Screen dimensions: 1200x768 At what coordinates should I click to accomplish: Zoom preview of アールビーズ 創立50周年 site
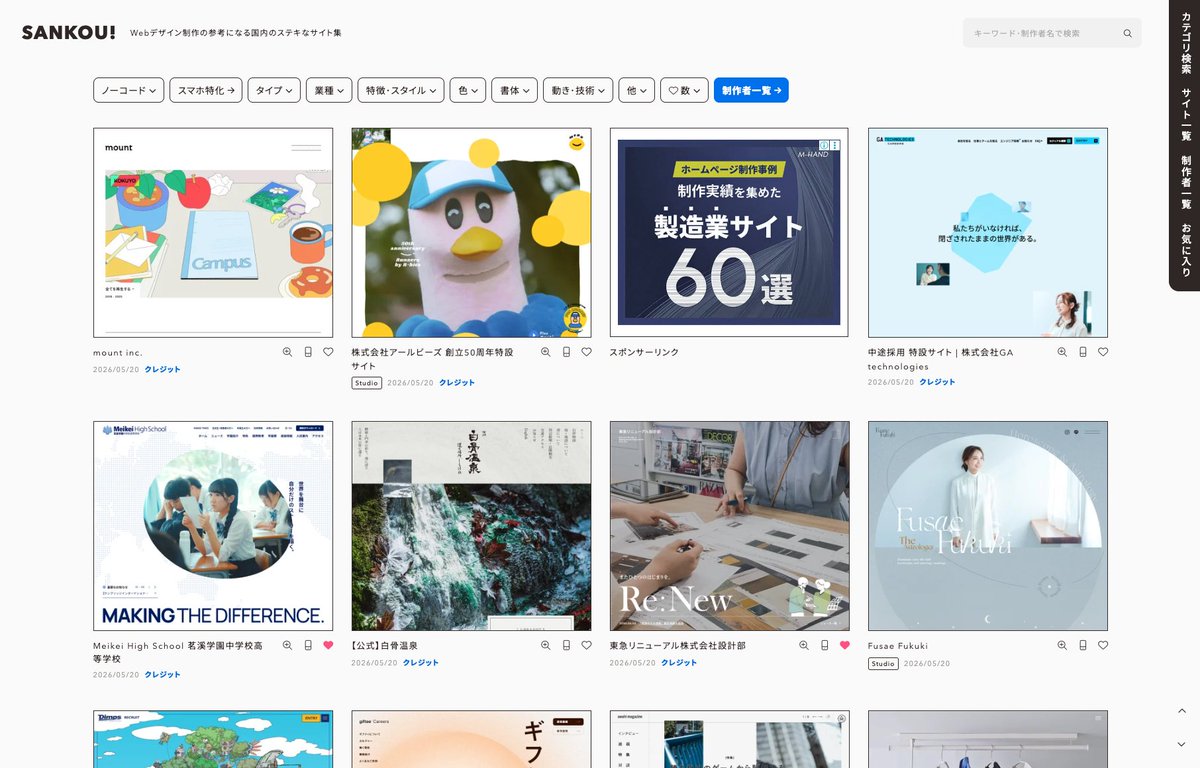click(546, 352)
